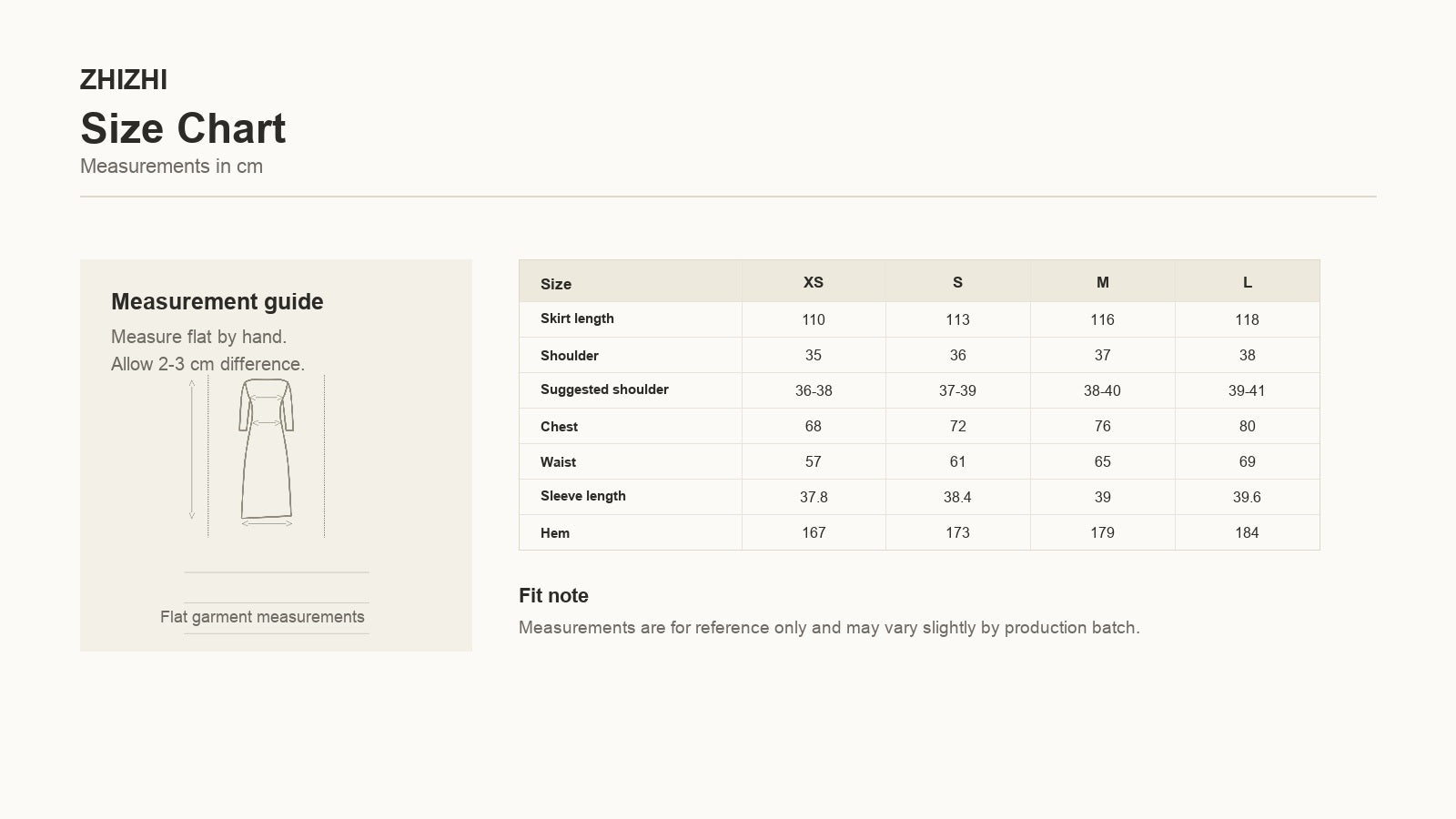This screenshot has width=1456, height=819.
Task: Select the L size column header
Action: coord(1247,282)
